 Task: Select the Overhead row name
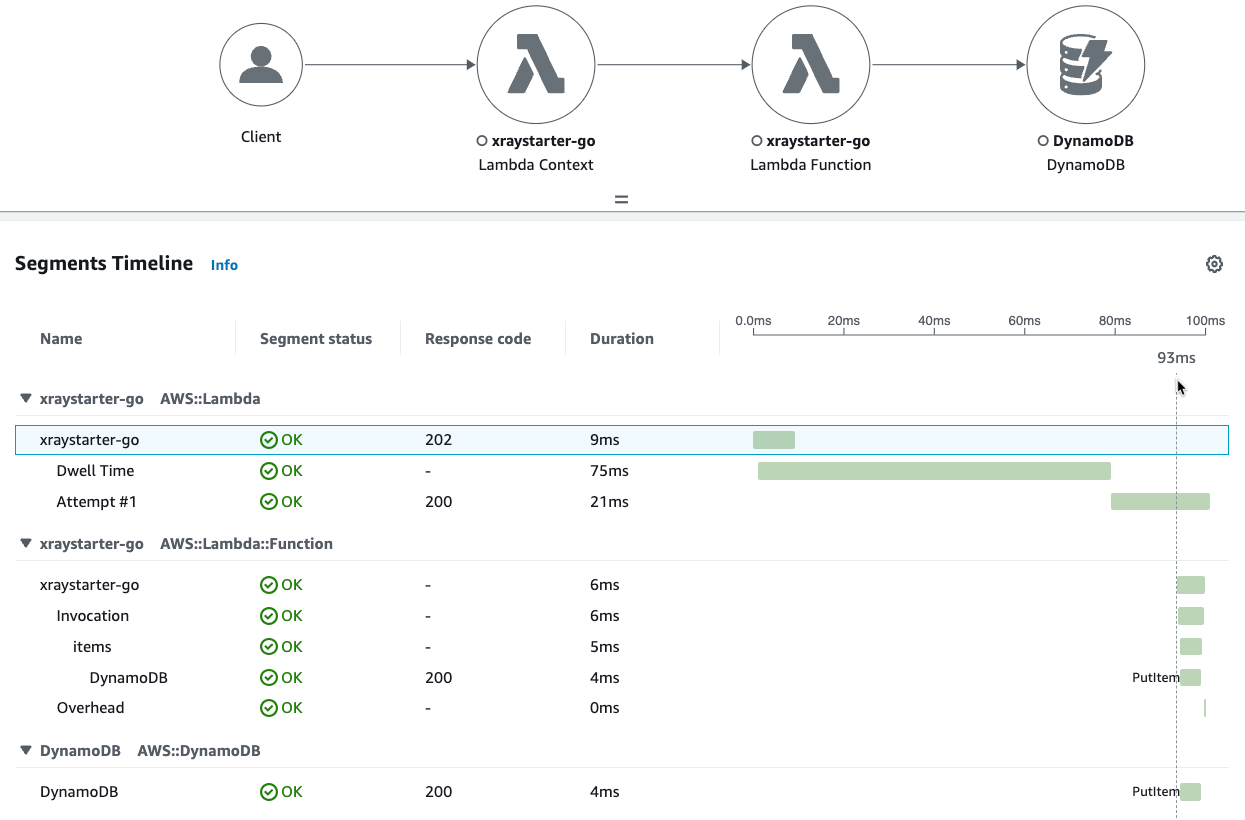pos(91,708)
